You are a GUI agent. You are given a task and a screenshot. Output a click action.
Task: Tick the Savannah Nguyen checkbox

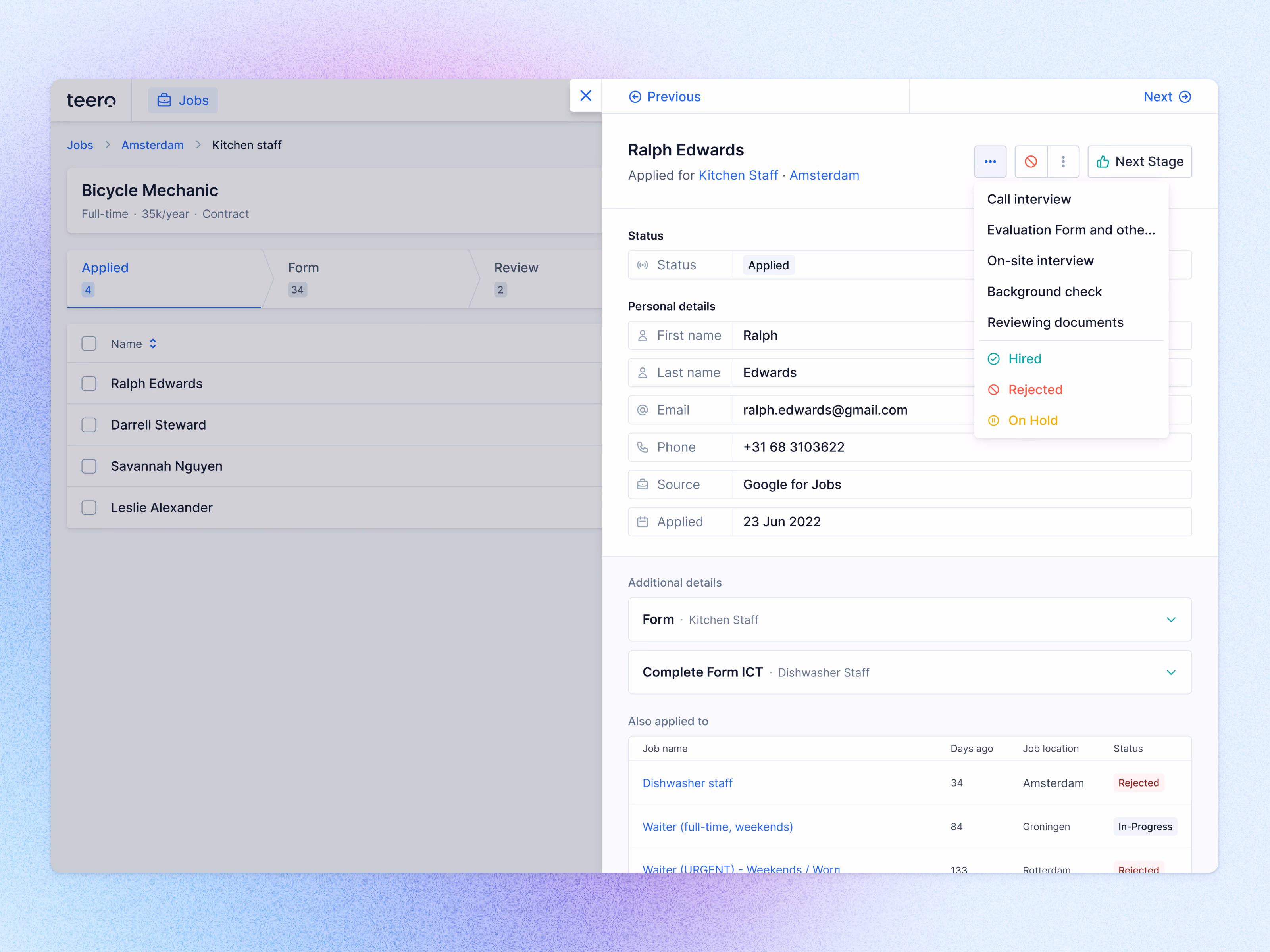[89, 466]
